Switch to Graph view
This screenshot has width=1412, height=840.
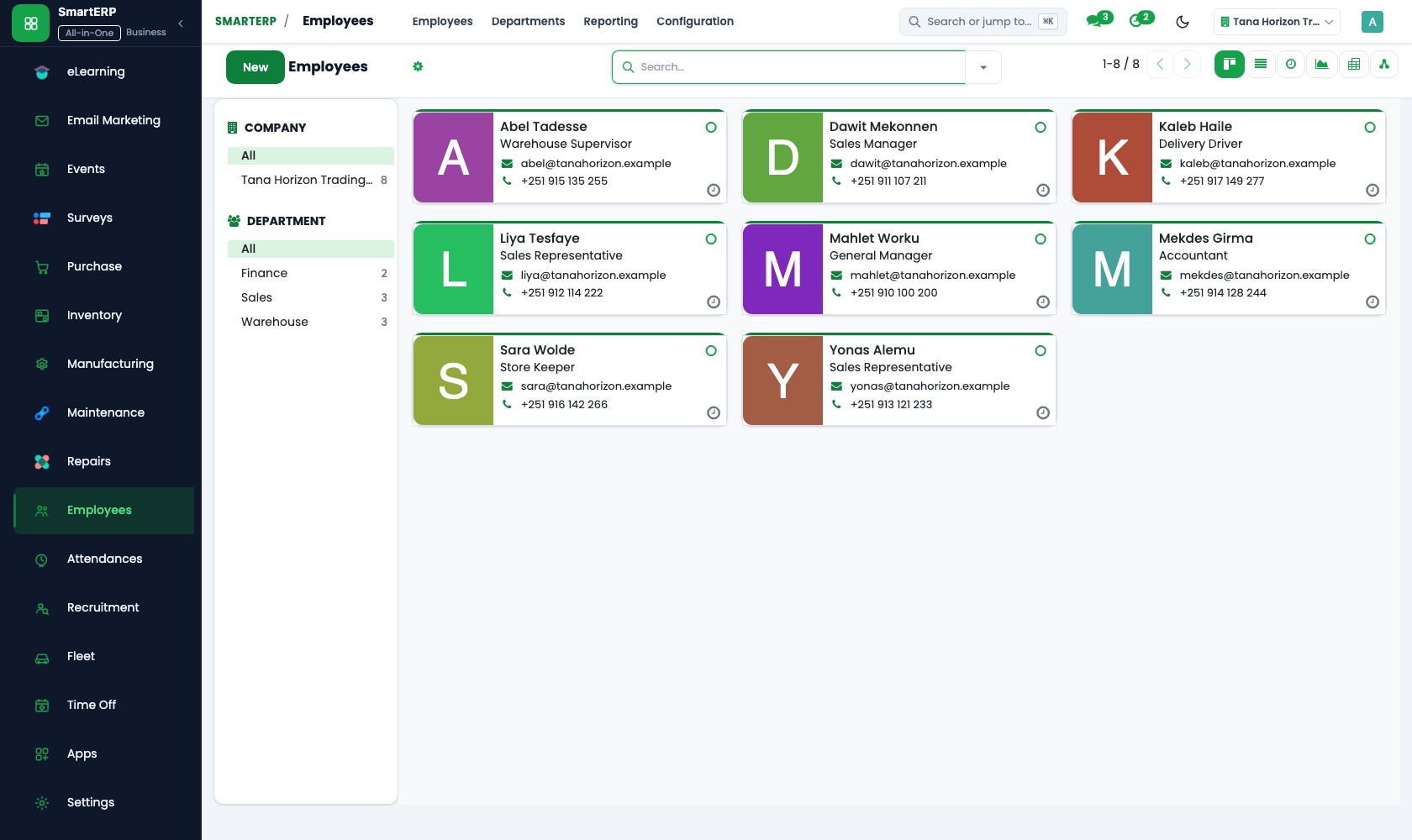coord(1322,64)
